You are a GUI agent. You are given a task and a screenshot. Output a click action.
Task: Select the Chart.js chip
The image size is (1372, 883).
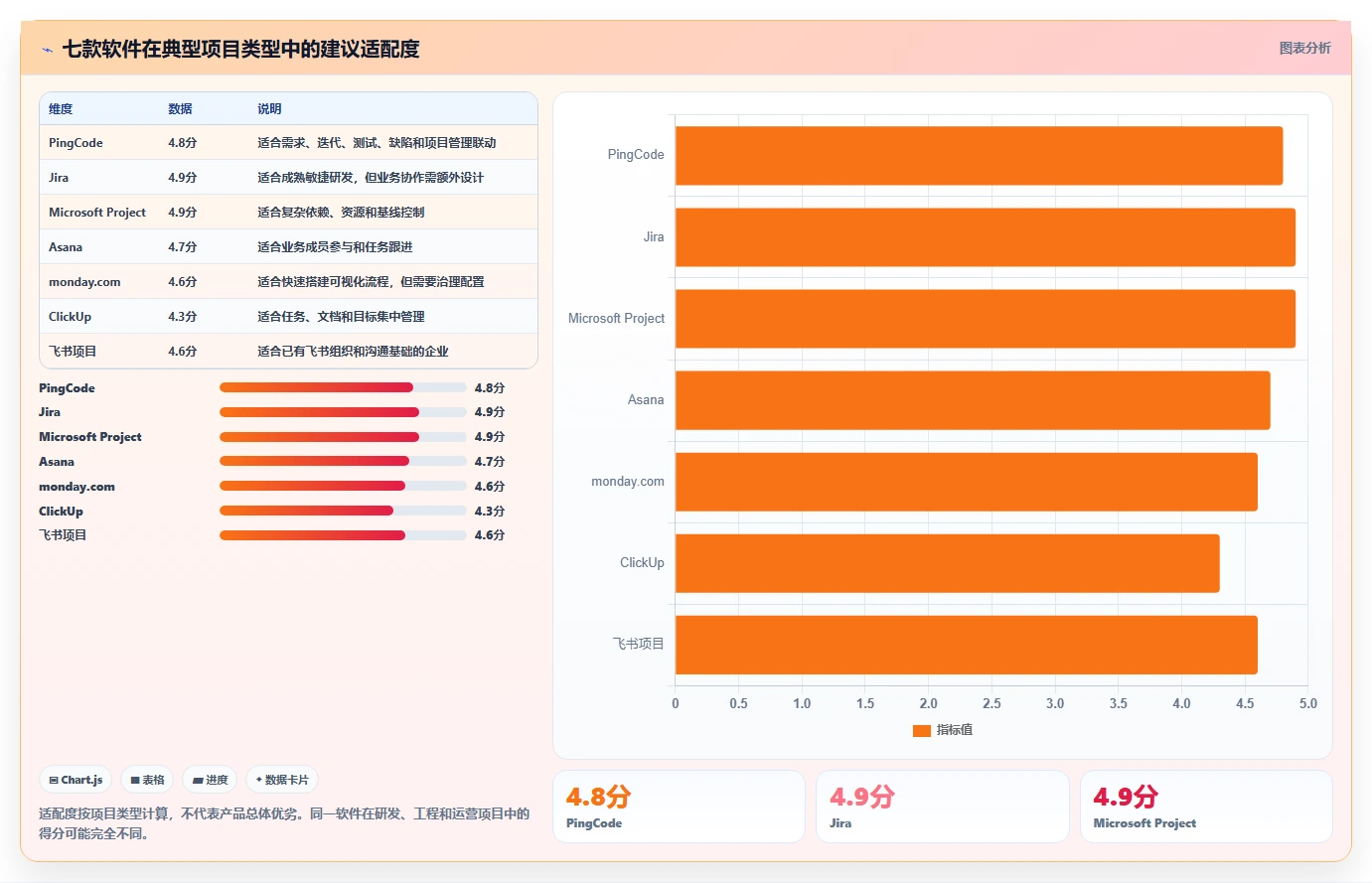pyautogui.click(x=76, y=780)
